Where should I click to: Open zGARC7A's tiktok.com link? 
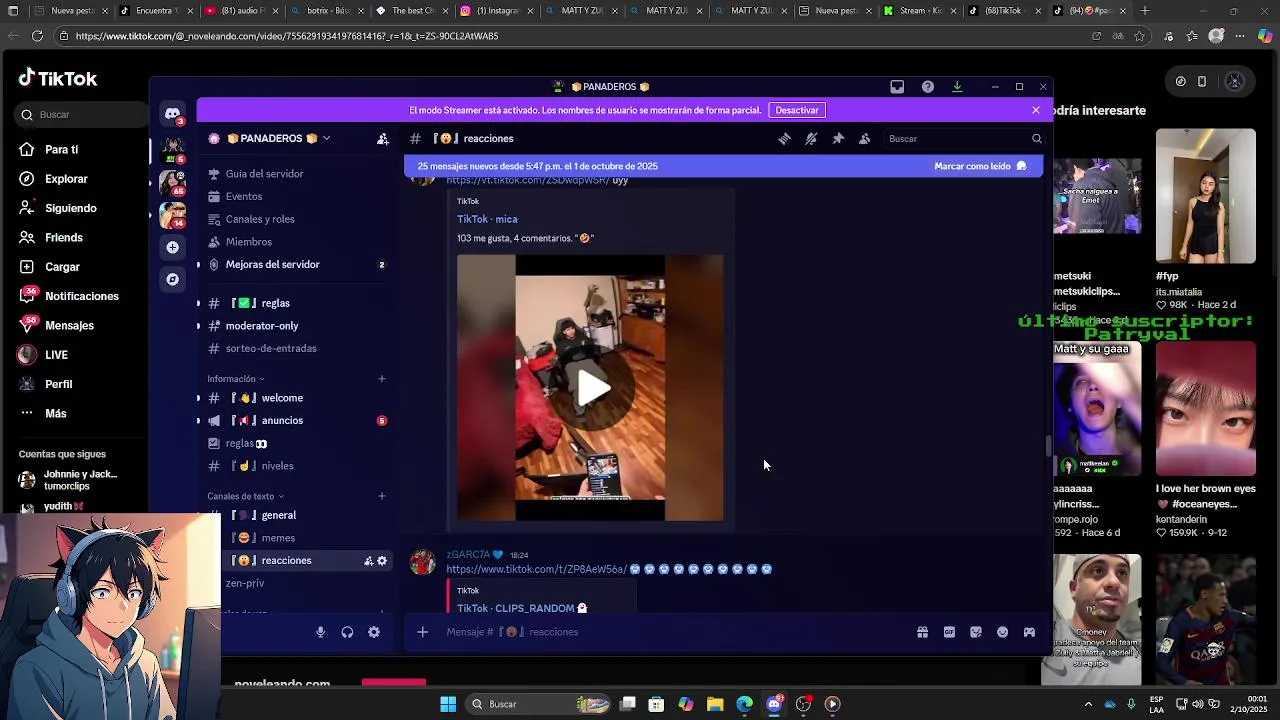(536, 569)
